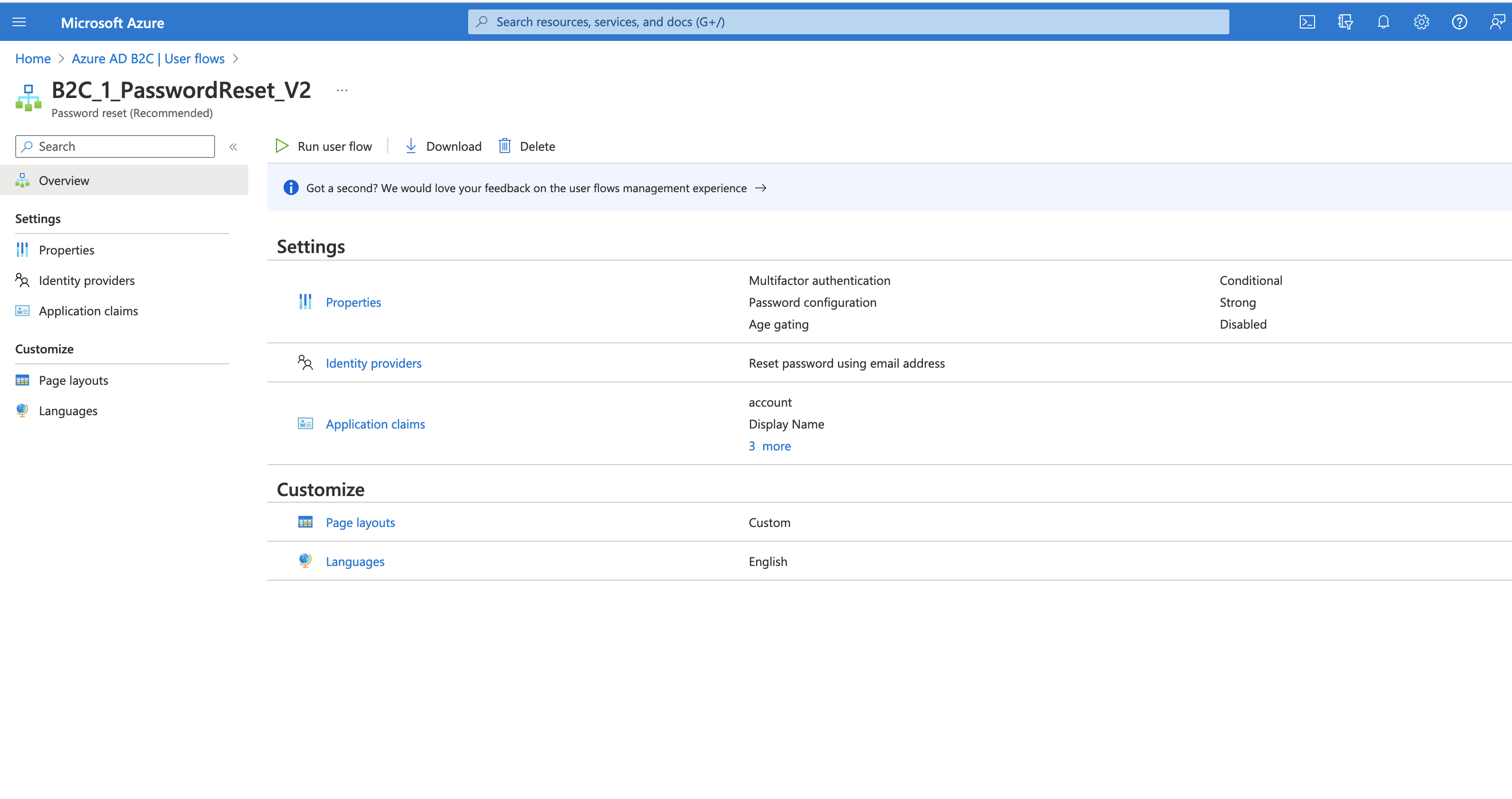
Task: Click the Overview icon in the sidebar
Action: pos(22,180)
